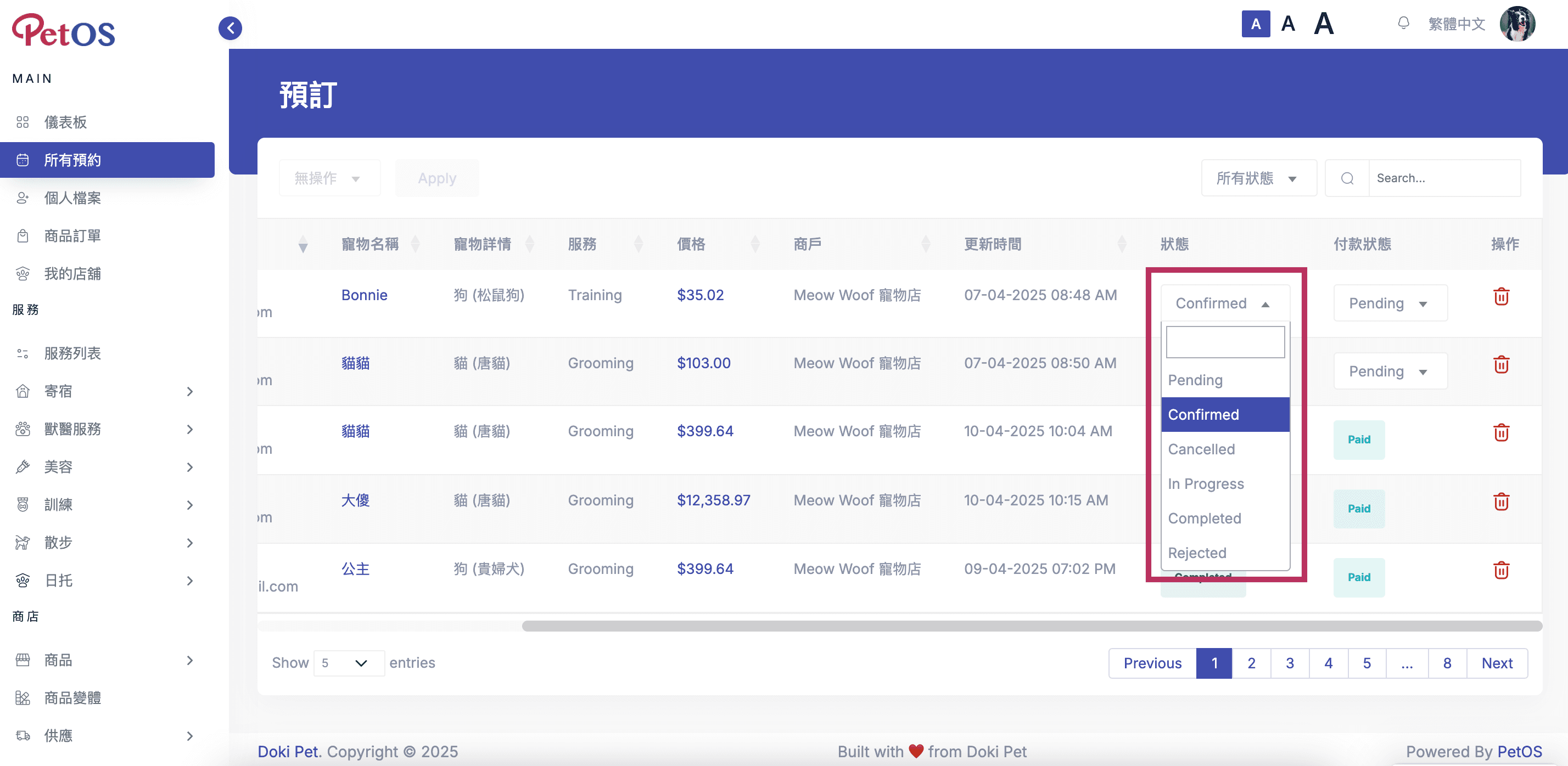Screen dimensions: 1568x766
Task: Collapse sidebar with the round arrow button
Action: [230, 28]
